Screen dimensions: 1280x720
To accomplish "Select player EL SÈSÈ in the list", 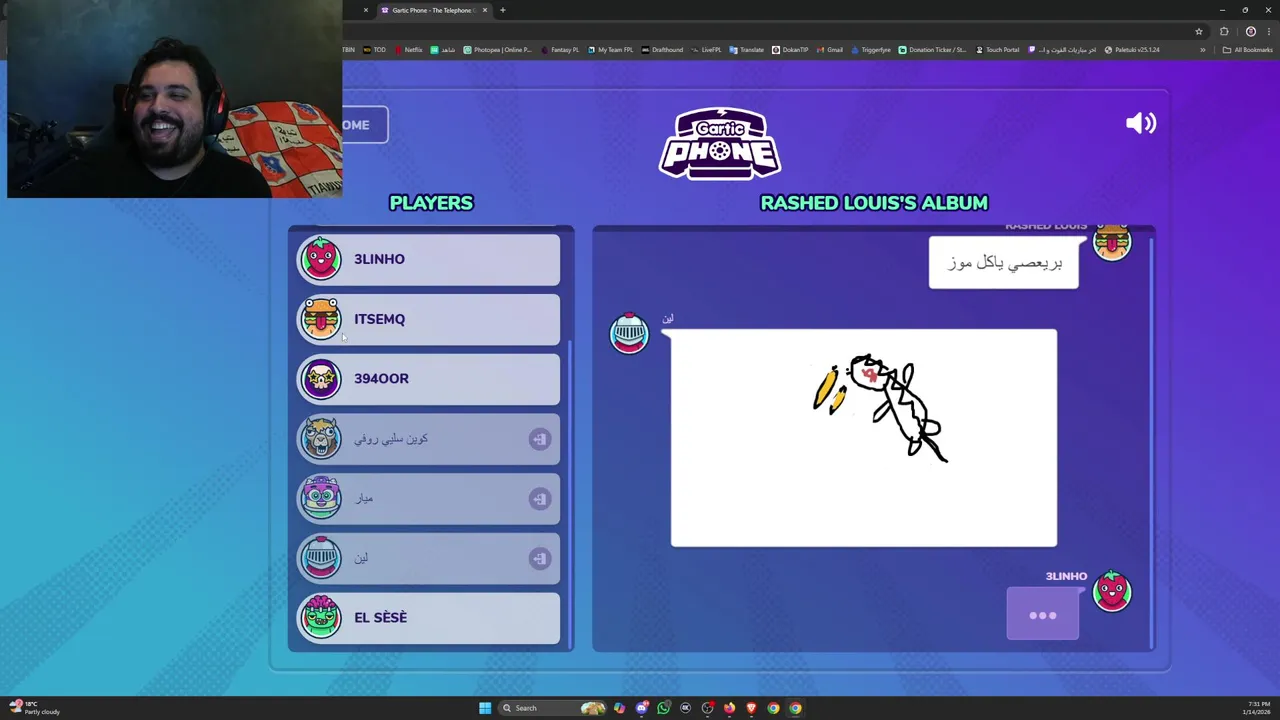I will click(429, 618).
